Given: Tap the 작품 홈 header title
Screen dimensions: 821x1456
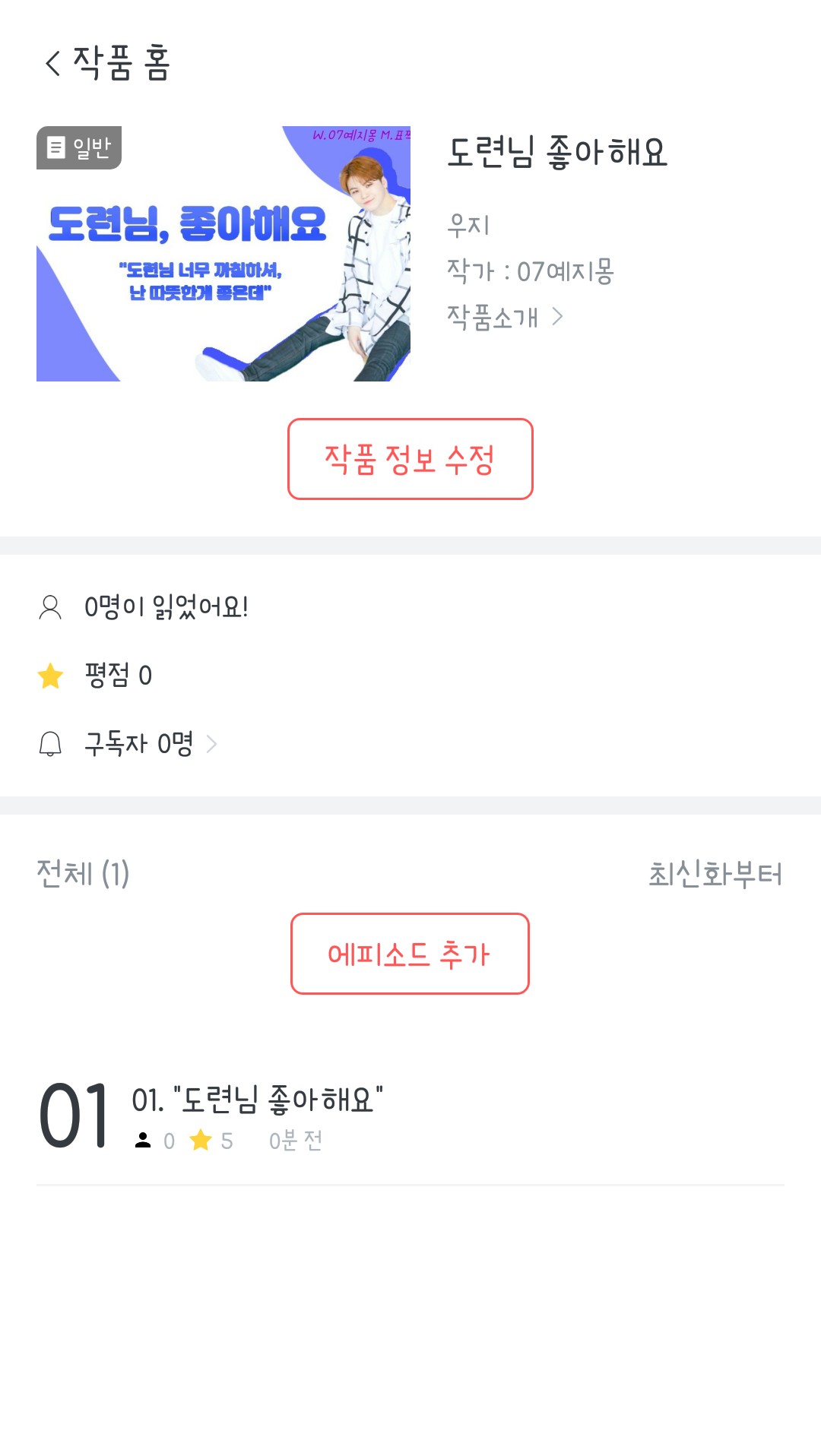Looking at the screenshot, I should click(x=122, y=63).
